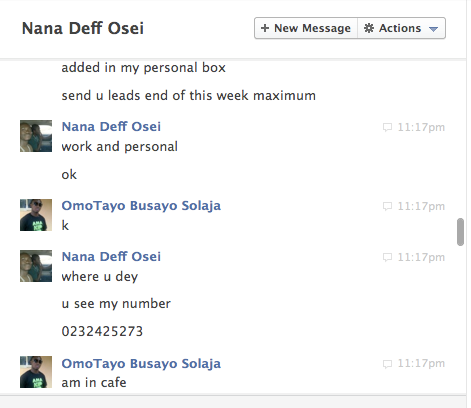This screenshot has height=408, width=471.
Task: Click the gear icon in Actions
Action: (x=369, y=28)
